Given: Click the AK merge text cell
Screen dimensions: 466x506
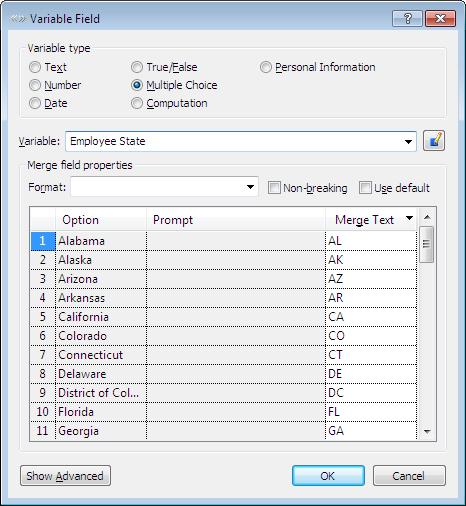Looking at the screenshot, I should (x=371, y=260).
